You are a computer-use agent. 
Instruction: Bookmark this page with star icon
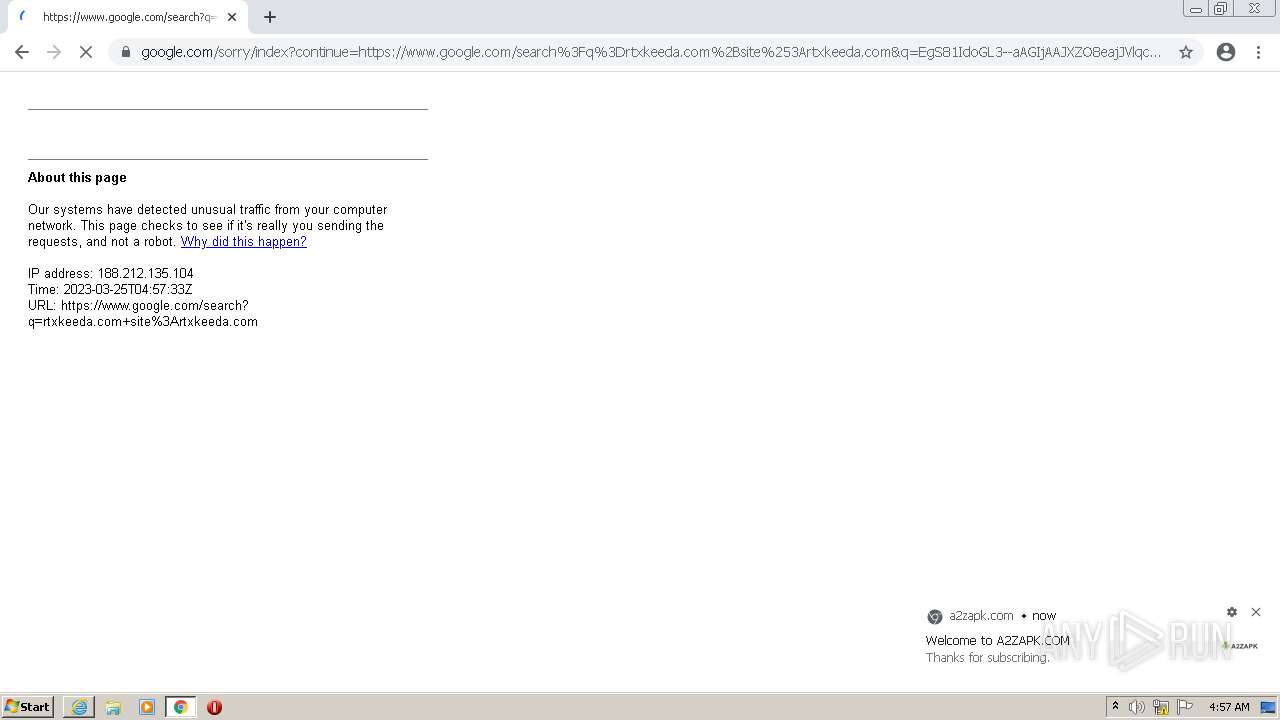pyautogui.click(x=1186, y=52)
